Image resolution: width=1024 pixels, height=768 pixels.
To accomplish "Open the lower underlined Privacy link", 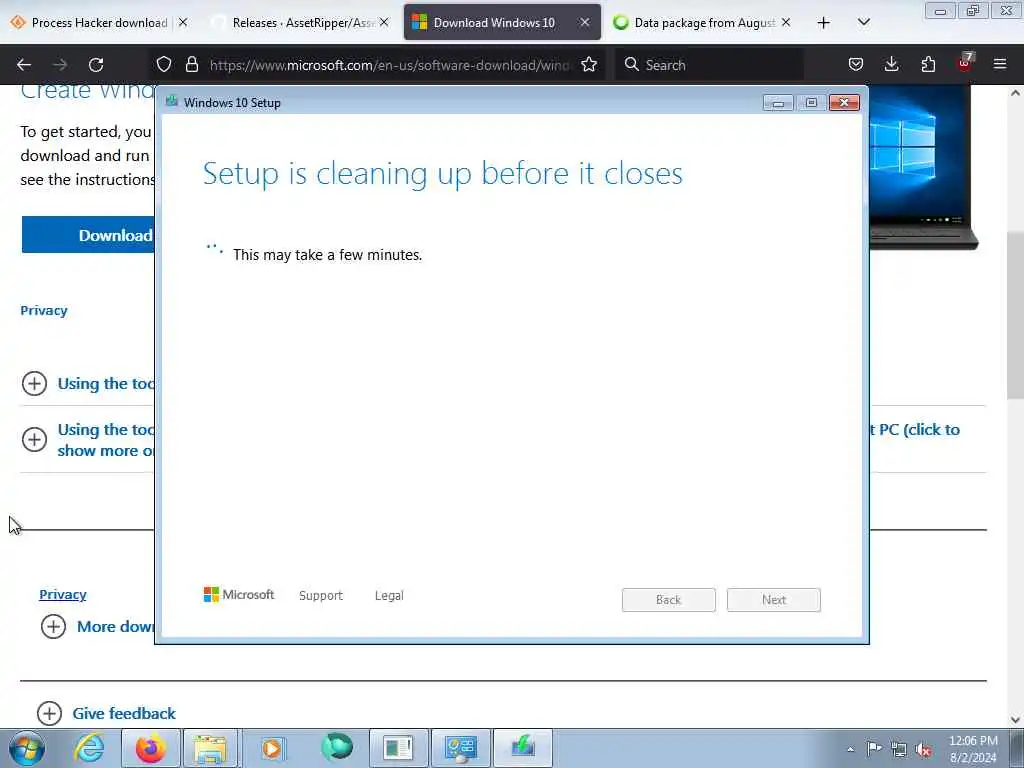I will point(63,594).
